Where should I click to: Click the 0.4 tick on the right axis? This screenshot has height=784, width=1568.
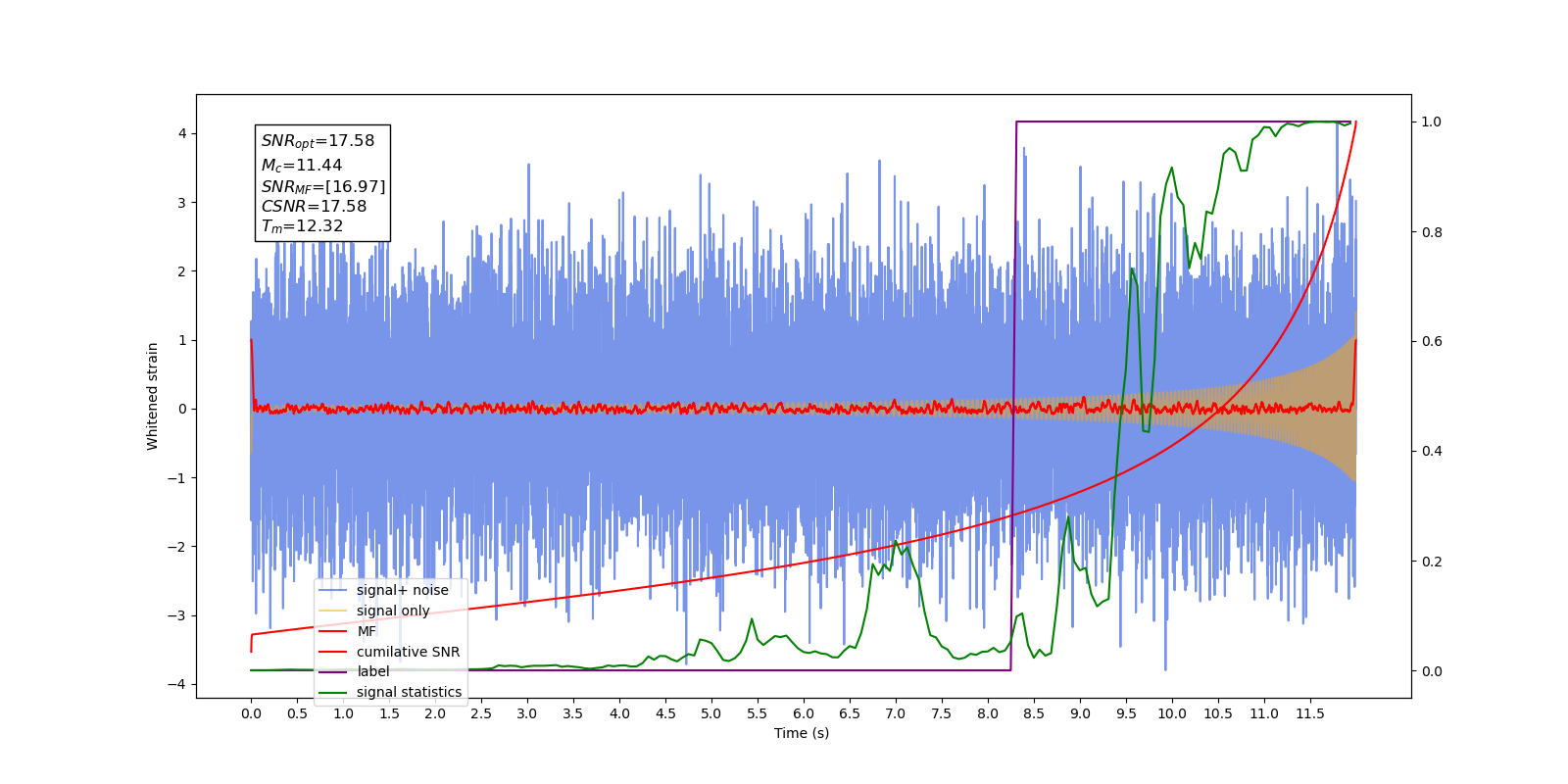click(x=1432, y=452)
